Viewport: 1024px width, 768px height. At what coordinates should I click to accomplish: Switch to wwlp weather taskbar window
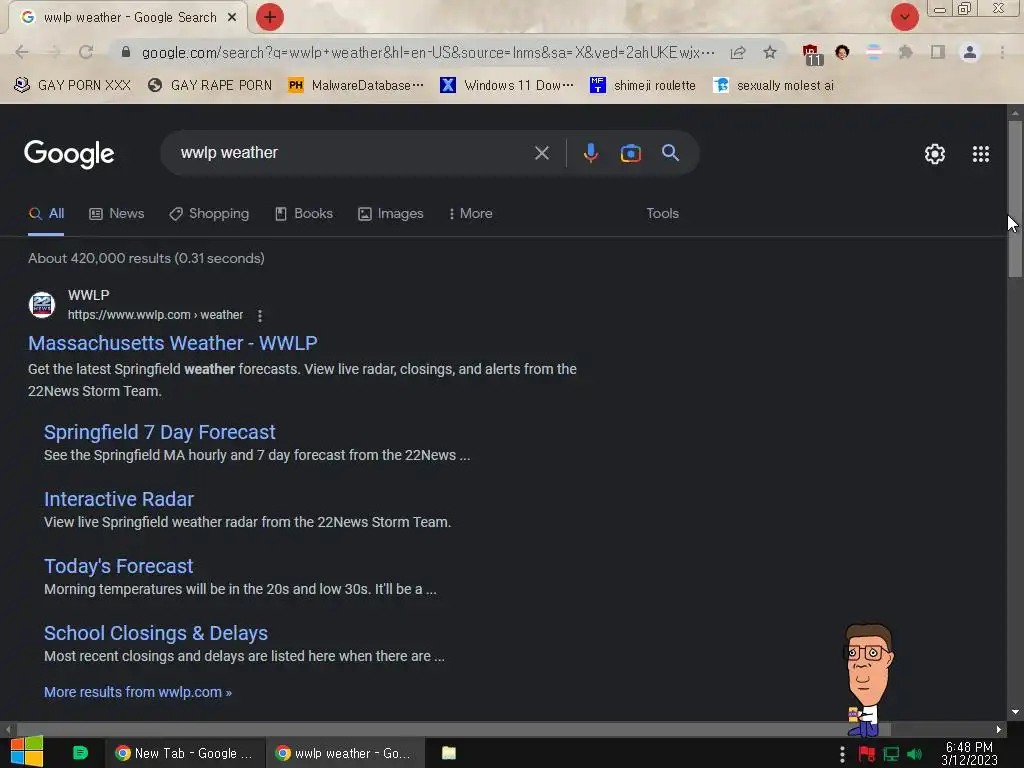click(x=344, y=753)
